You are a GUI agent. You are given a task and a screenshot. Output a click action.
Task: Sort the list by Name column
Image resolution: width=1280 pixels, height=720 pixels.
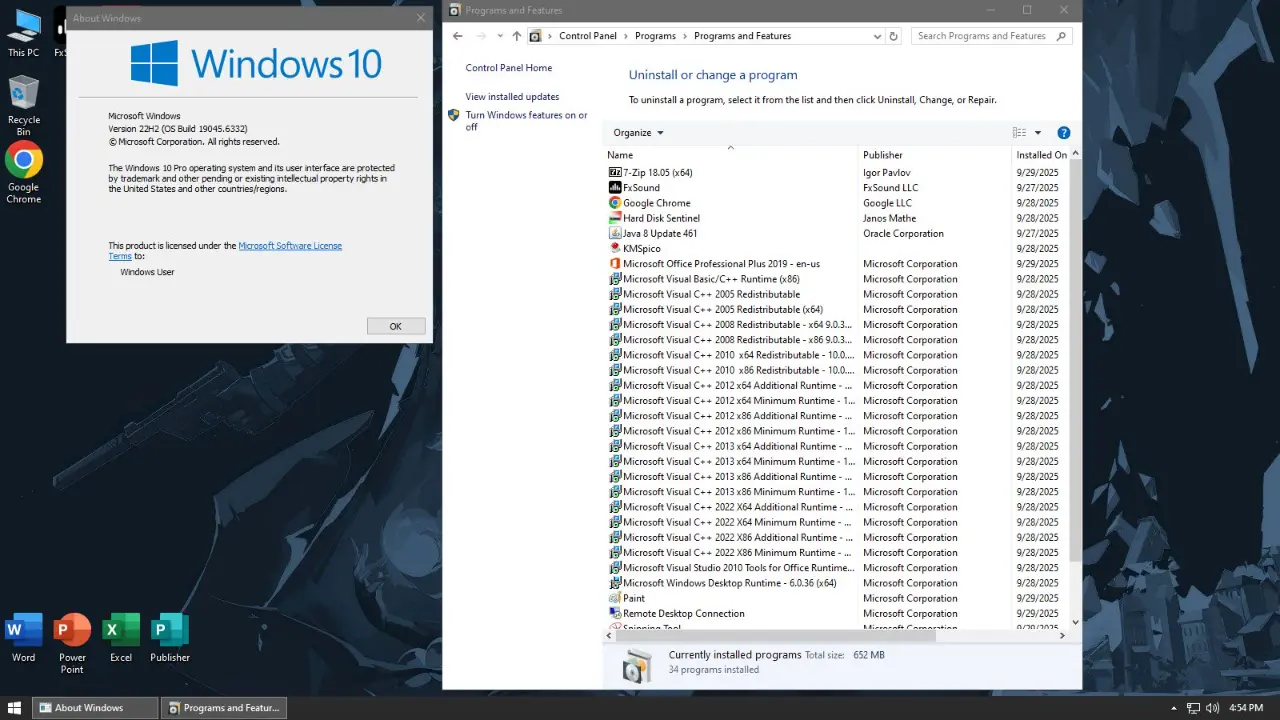click(731, 155)
